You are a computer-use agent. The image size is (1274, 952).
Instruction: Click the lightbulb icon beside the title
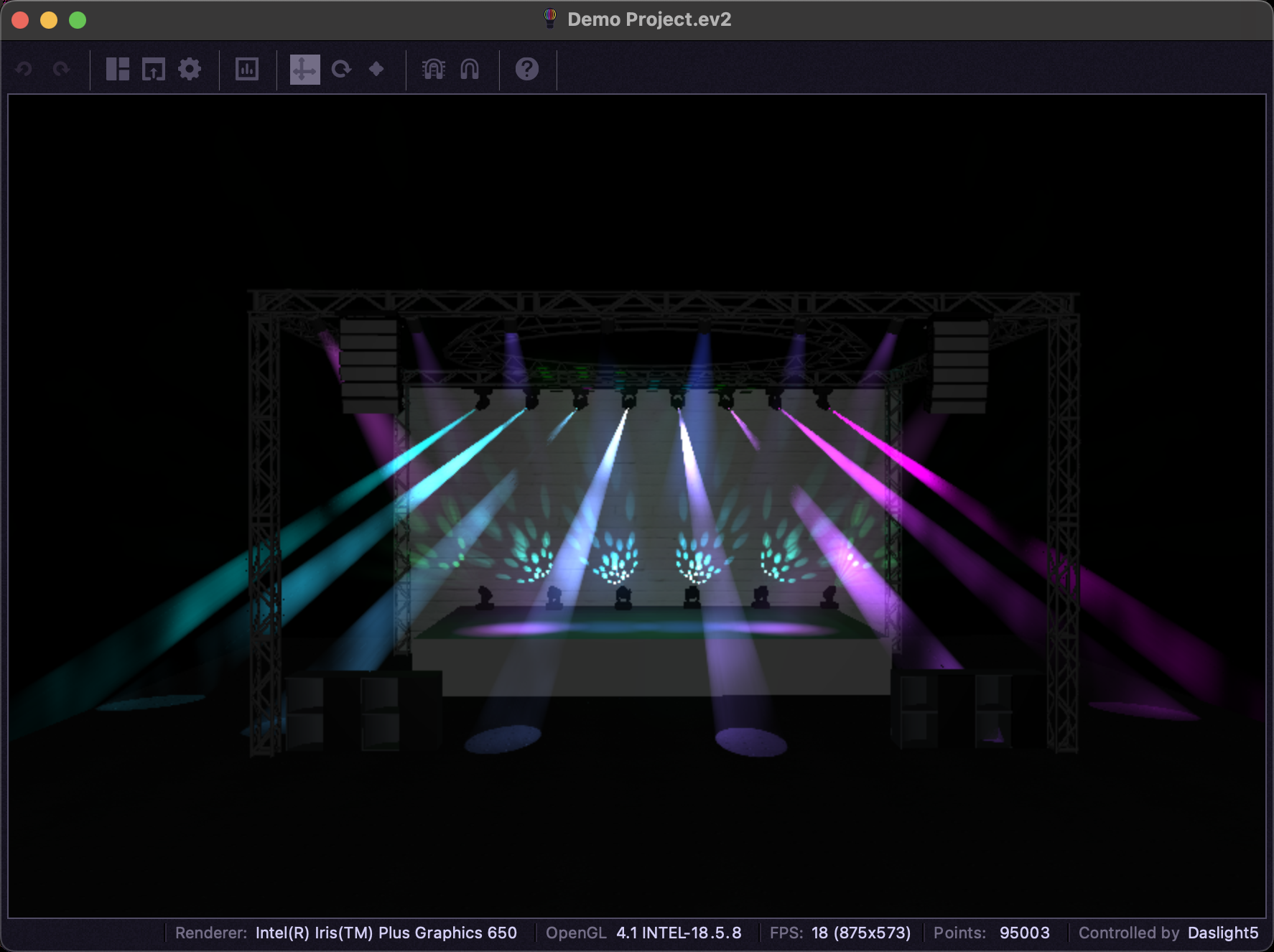(x=550, y=19)
